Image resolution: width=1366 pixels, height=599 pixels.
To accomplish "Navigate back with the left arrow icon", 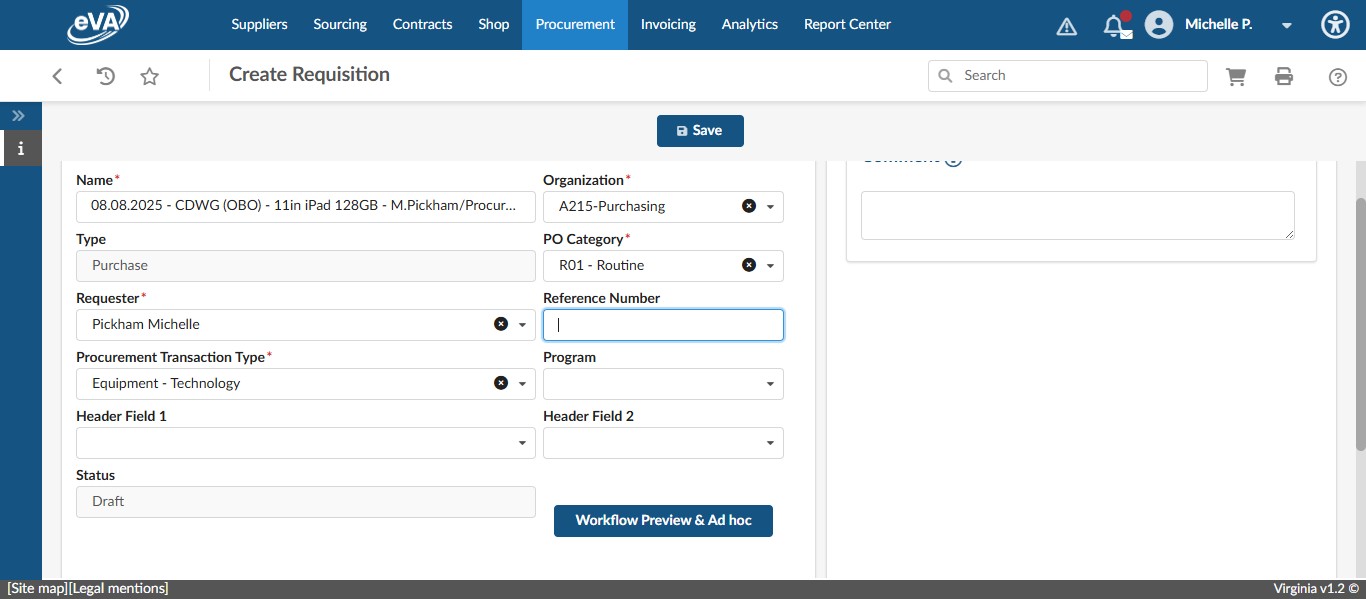I will click(x=57, y=75).
